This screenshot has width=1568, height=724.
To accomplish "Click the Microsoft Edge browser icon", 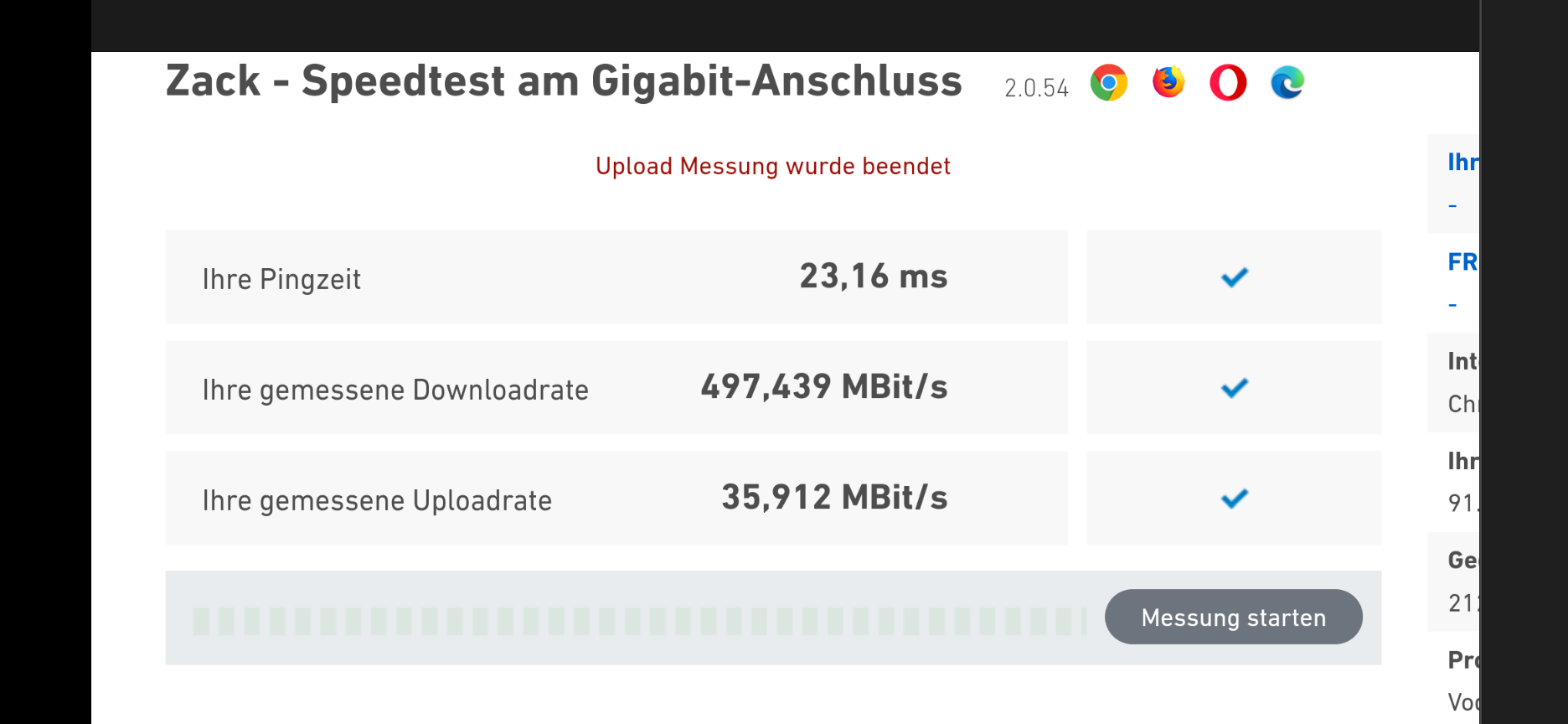I will 1287,83.
